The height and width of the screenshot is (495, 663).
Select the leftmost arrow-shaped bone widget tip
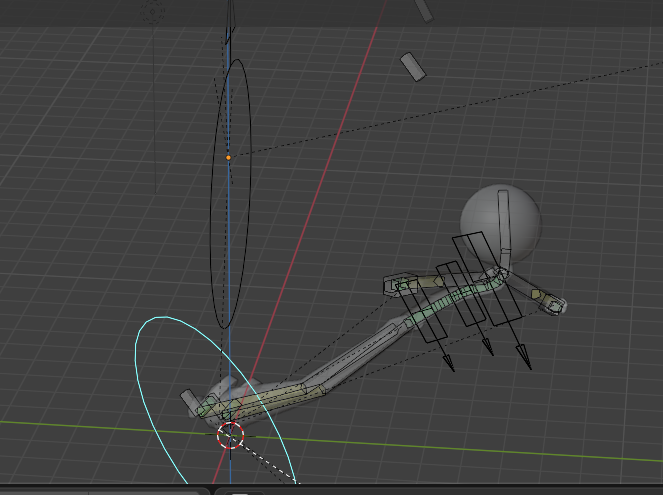click(449, 364)
